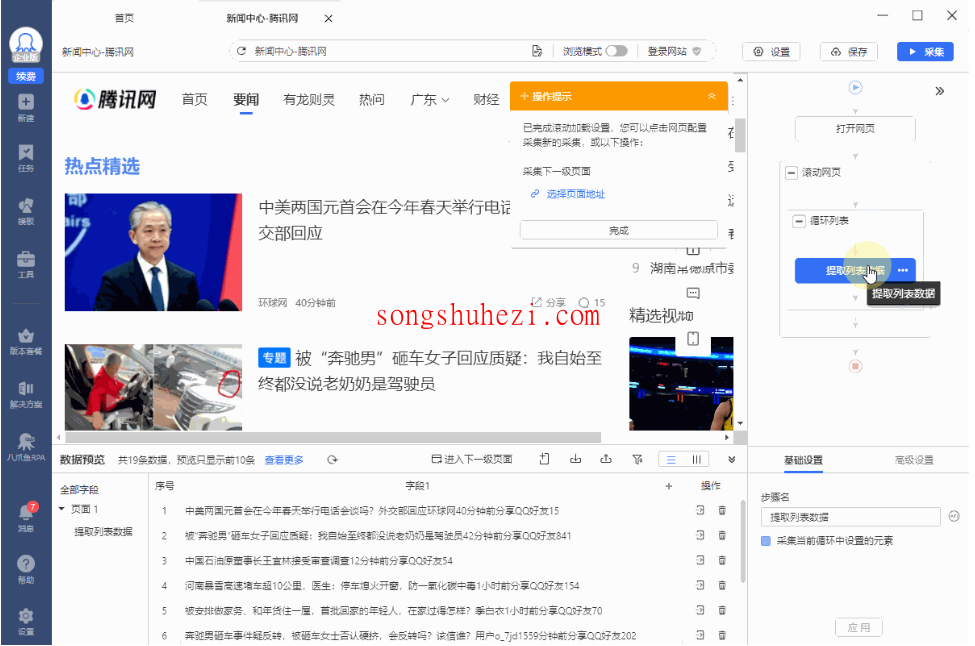
Task: Click the 应用 apply button
Action: pyautogui.click(x=859, y=627)
